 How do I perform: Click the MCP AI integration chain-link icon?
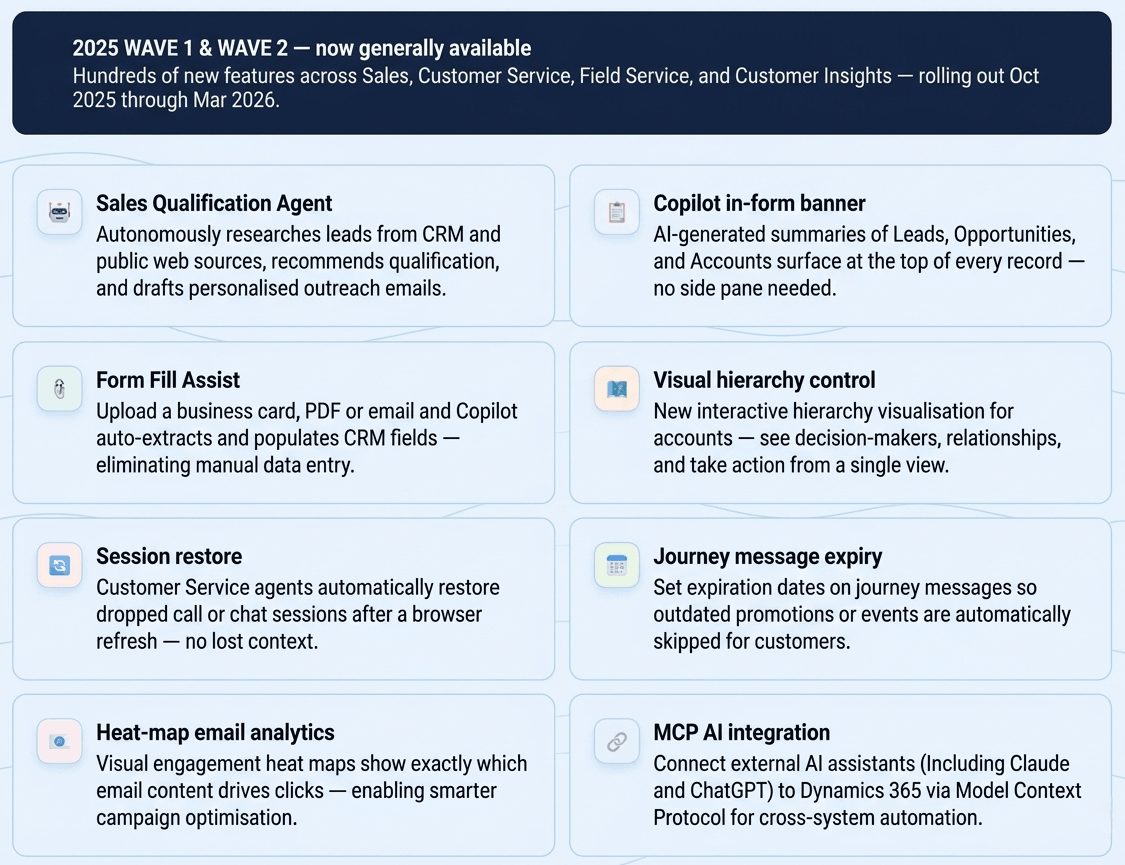(x=616, y=741)
